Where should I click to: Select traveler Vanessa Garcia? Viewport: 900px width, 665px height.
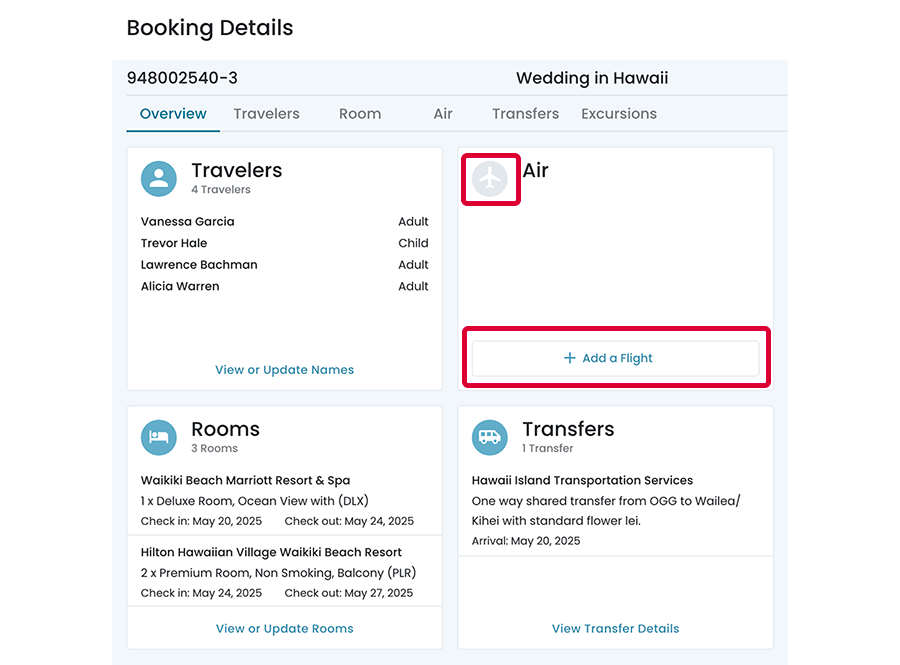[188, 222]
